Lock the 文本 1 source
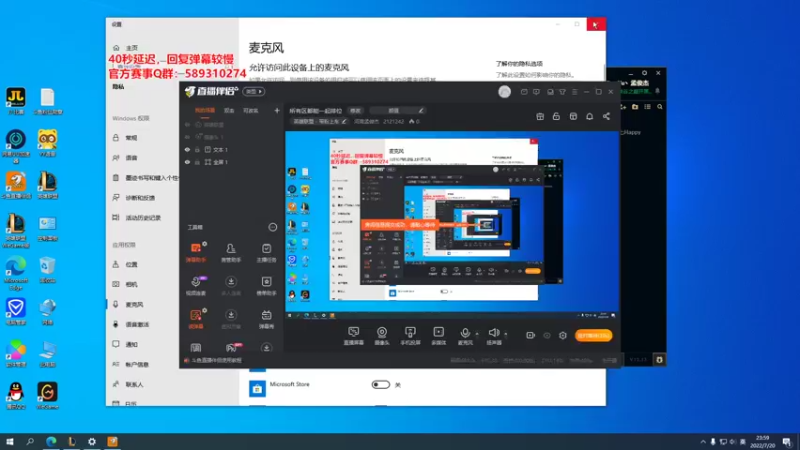The height and width of the screenshot is (450, 800). pos(197,149)
